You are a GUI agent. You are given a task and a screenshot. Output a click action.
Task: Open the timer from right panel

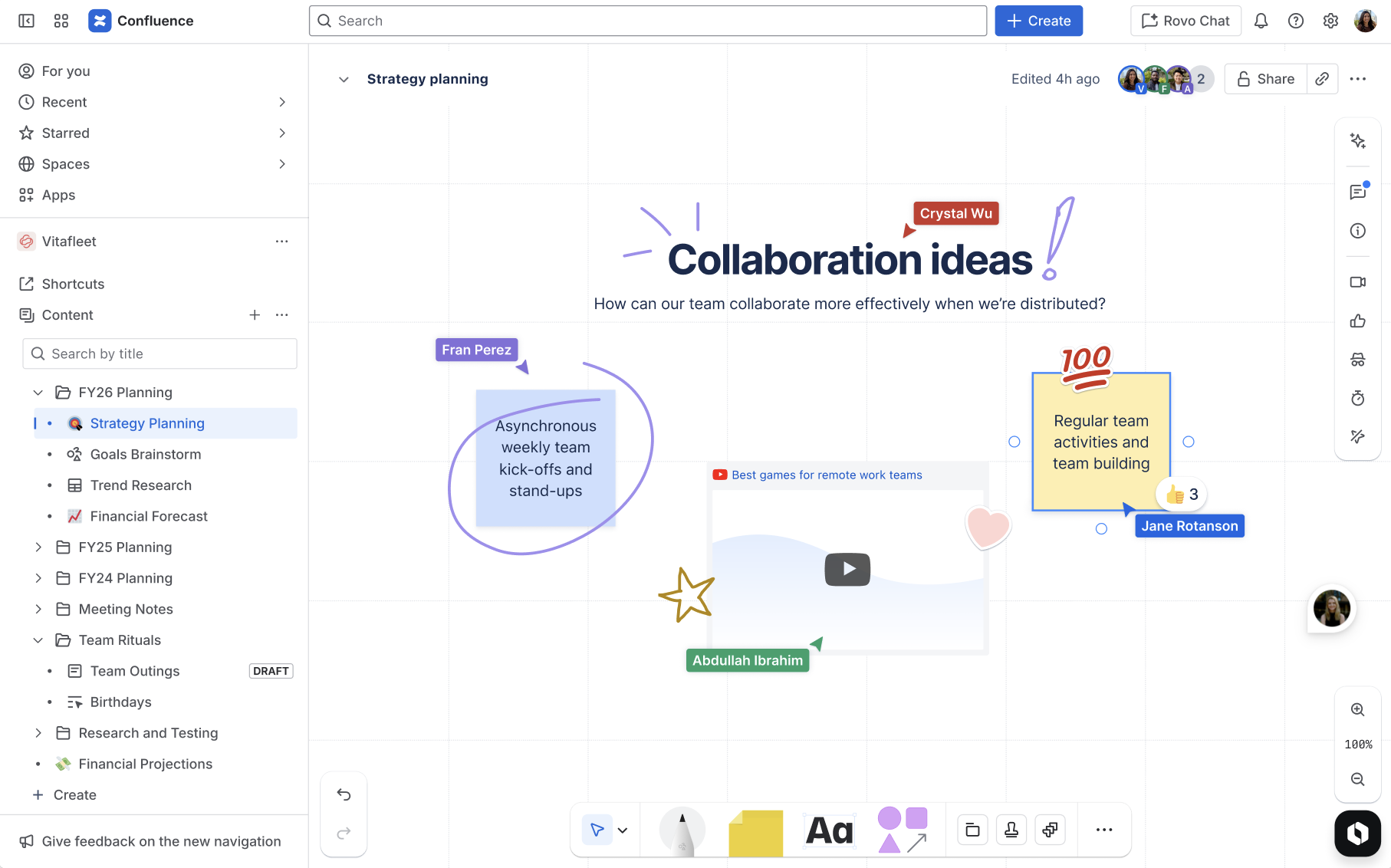(x=1357, y=398)
